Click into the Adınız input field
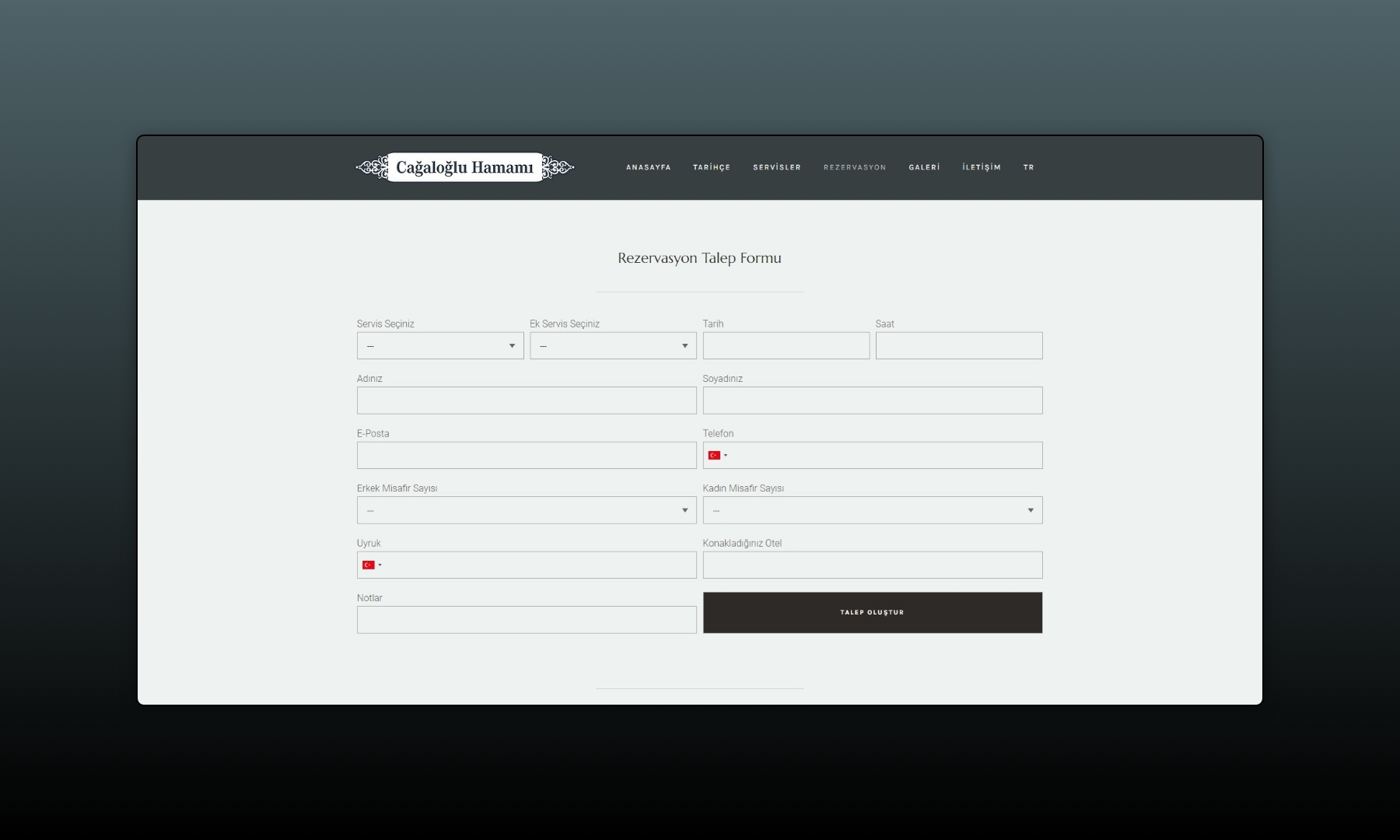Viewport: 1400px width, 840px height. click(x=526, y=401)
